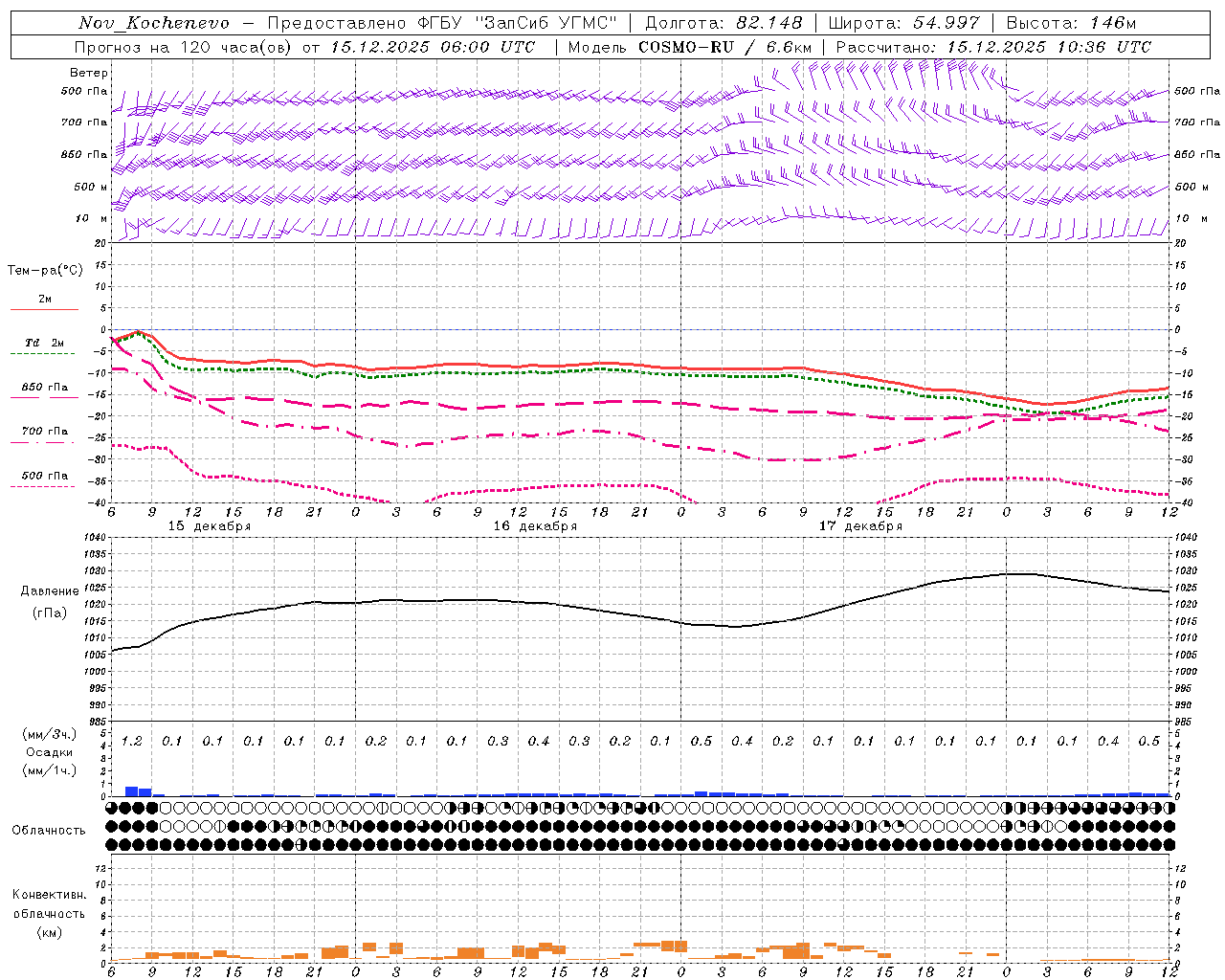The width and height of the screenshot is (1225, 980).
Task: Select the text Предоставлено ФГБУ "ЗапСиб УГМС"
Action: click(442, 23)
